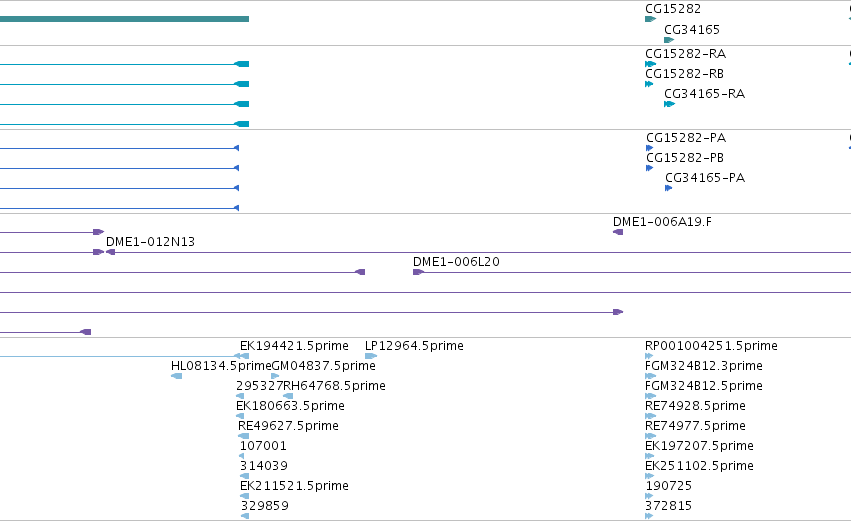Select the RP001004251.5prime EST arrow
The height and width of the screenshot is (521, 851).
pyautogui.click(x=649, y=356)
